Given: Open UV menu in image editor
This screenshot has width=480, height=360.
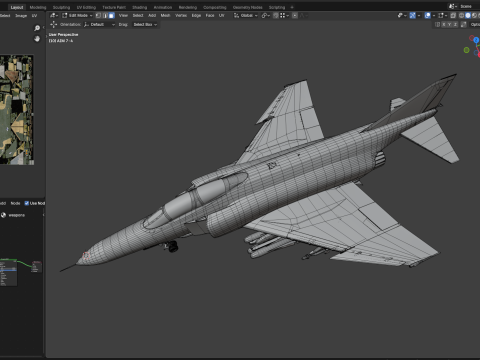Looking at the screenshot, I should (x=34, y=16).
